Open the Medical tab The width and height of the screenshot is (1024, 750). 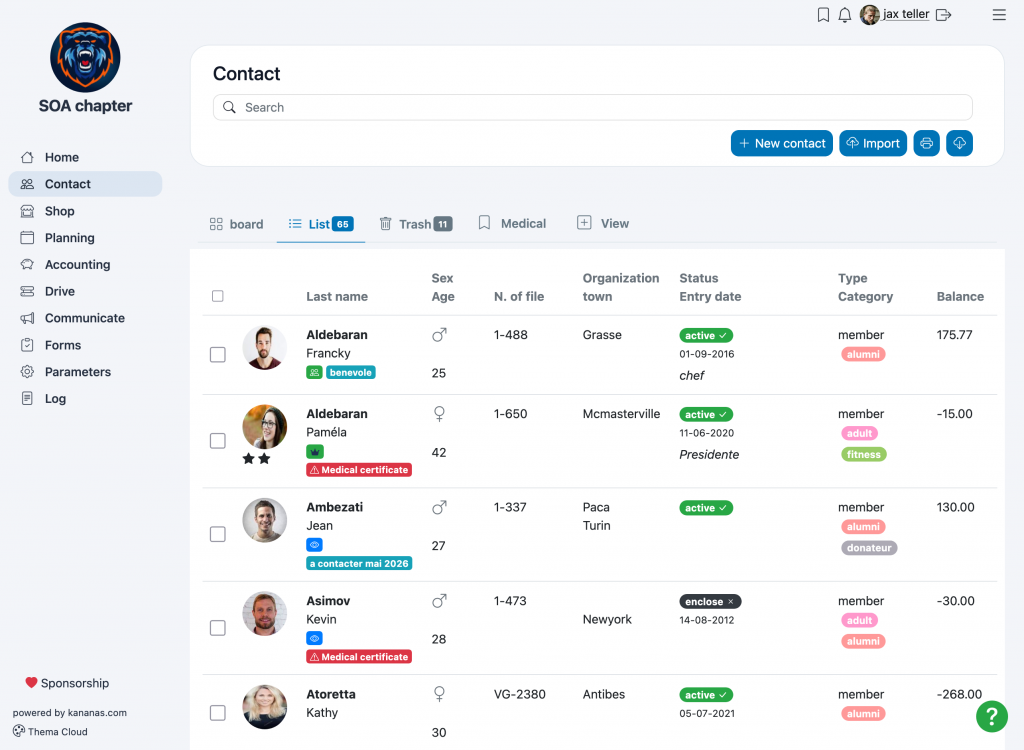[x=512, y=223]
